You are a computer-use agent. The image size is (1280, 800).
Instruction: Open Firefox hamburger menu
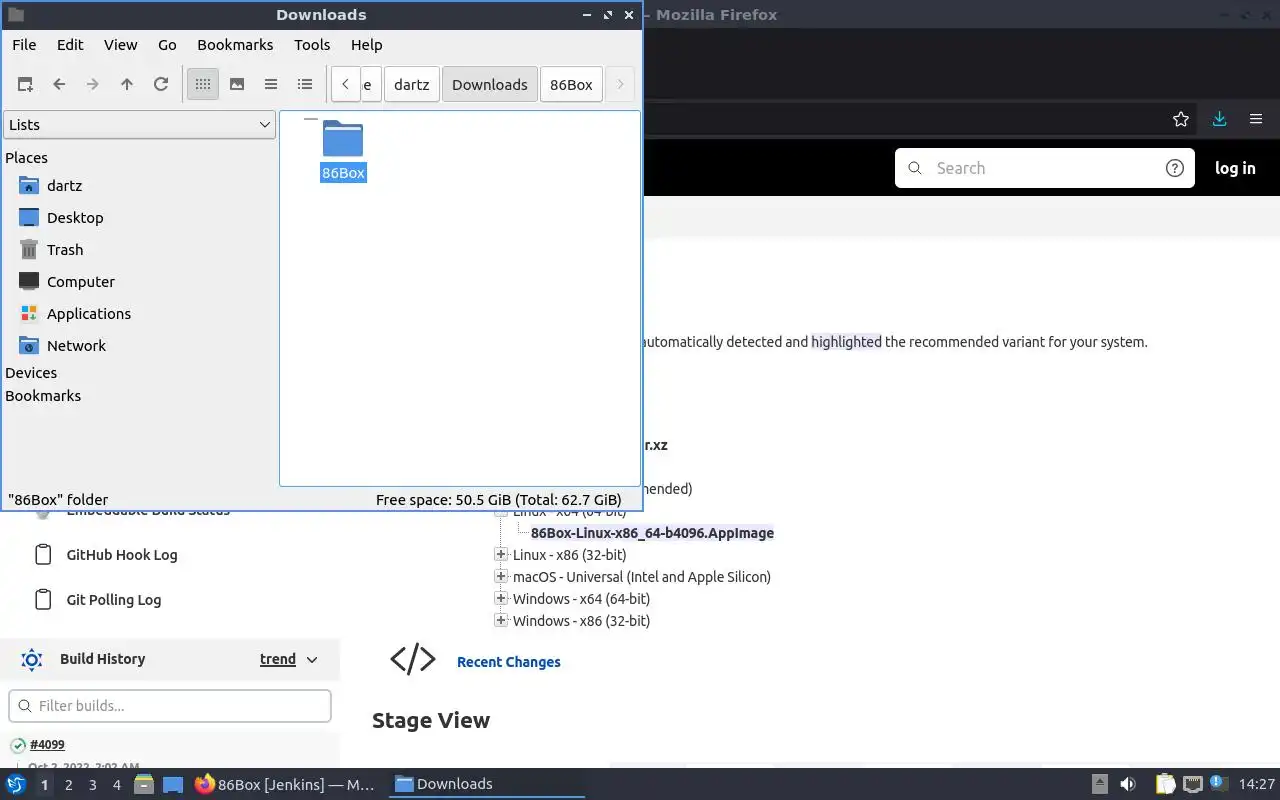pos(1256,119)
